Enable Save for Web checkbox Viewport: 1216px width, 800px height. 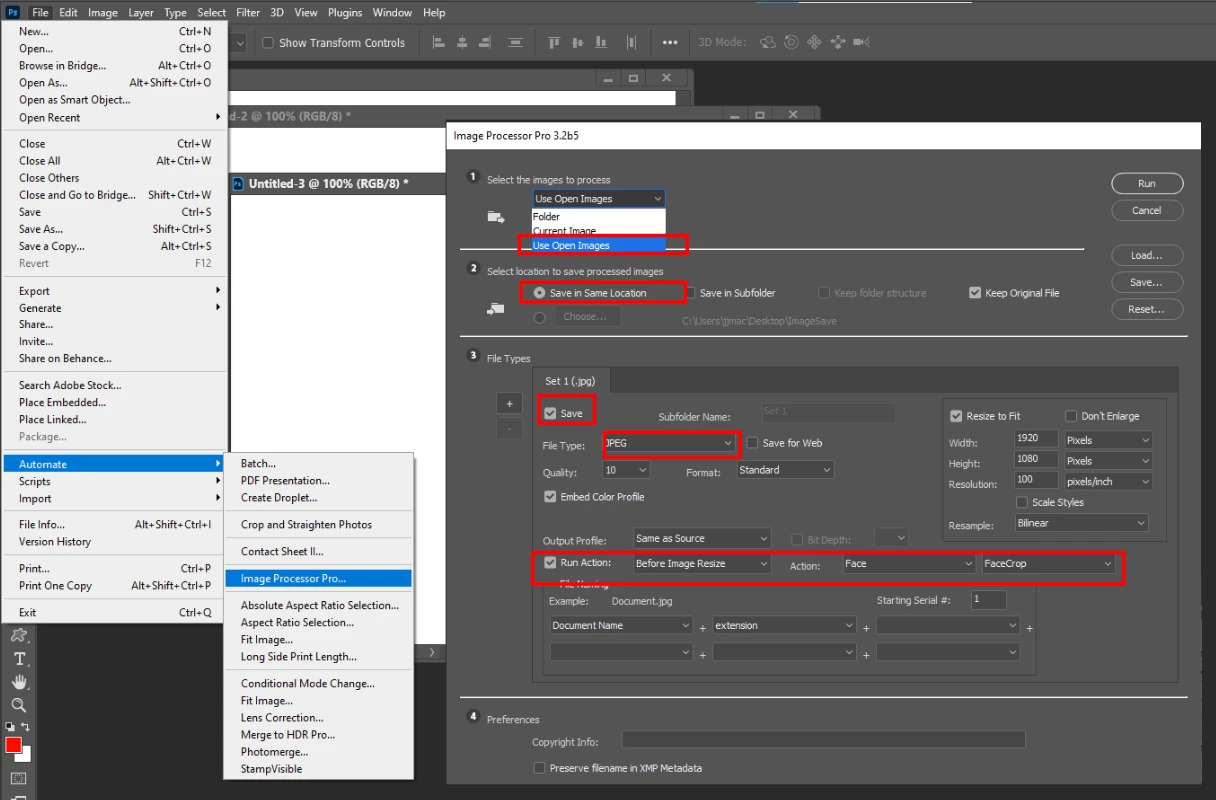[x=753, y=443]
